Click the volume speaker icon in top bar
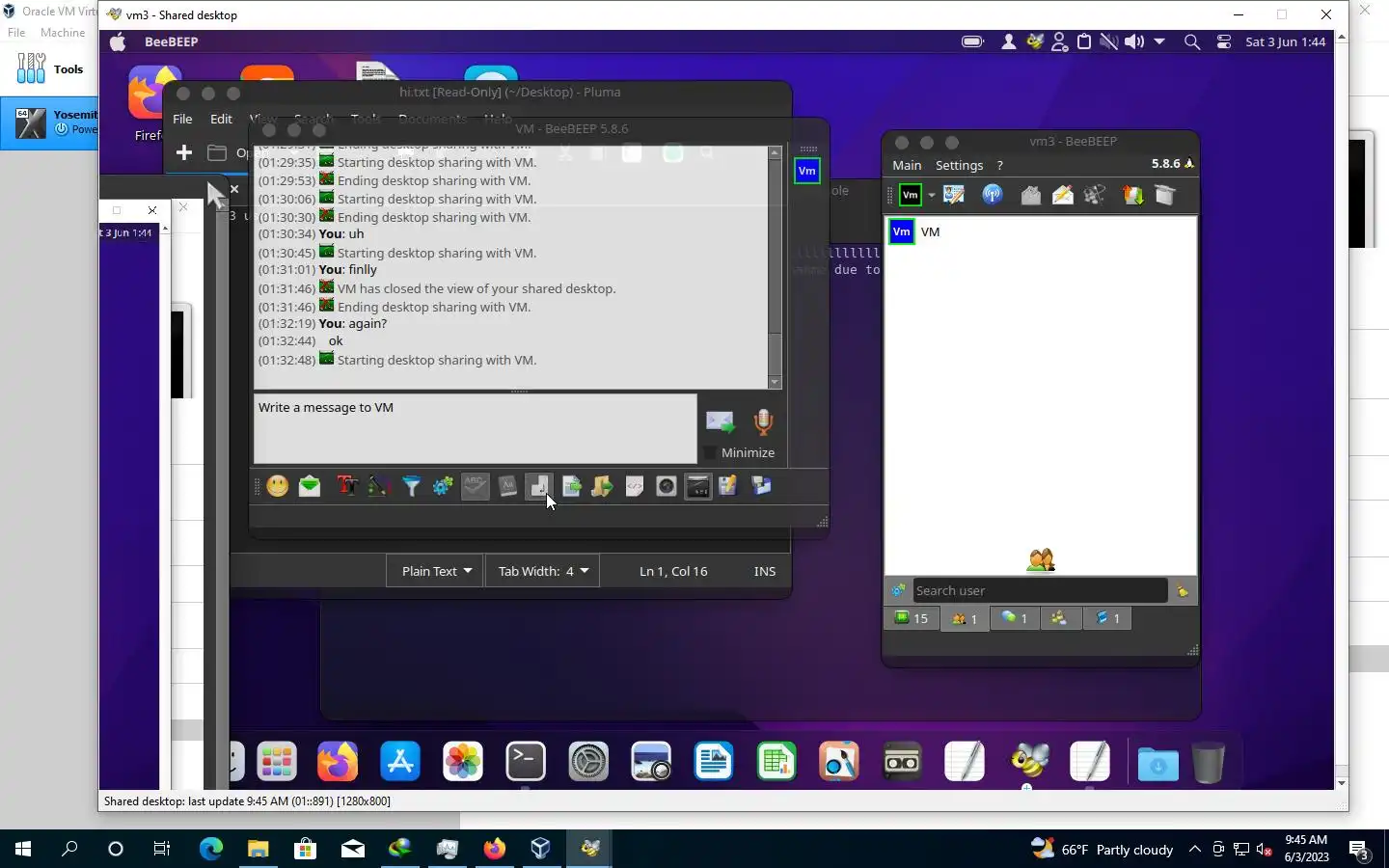1389x868 pixels. pyautogui.click(x=1134, y=41)
